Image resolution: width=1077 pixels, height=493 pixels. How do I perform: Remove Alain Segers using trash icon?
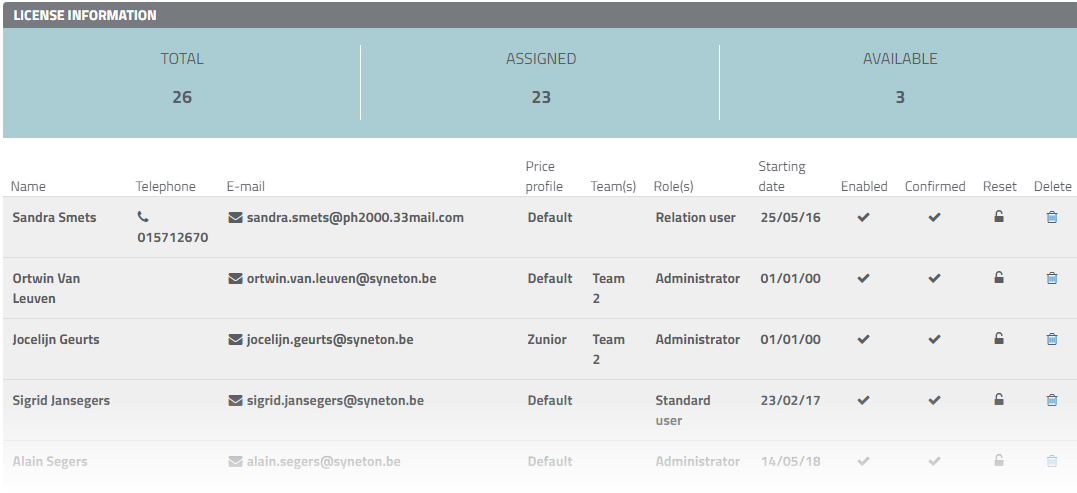tap(1052, 461)
